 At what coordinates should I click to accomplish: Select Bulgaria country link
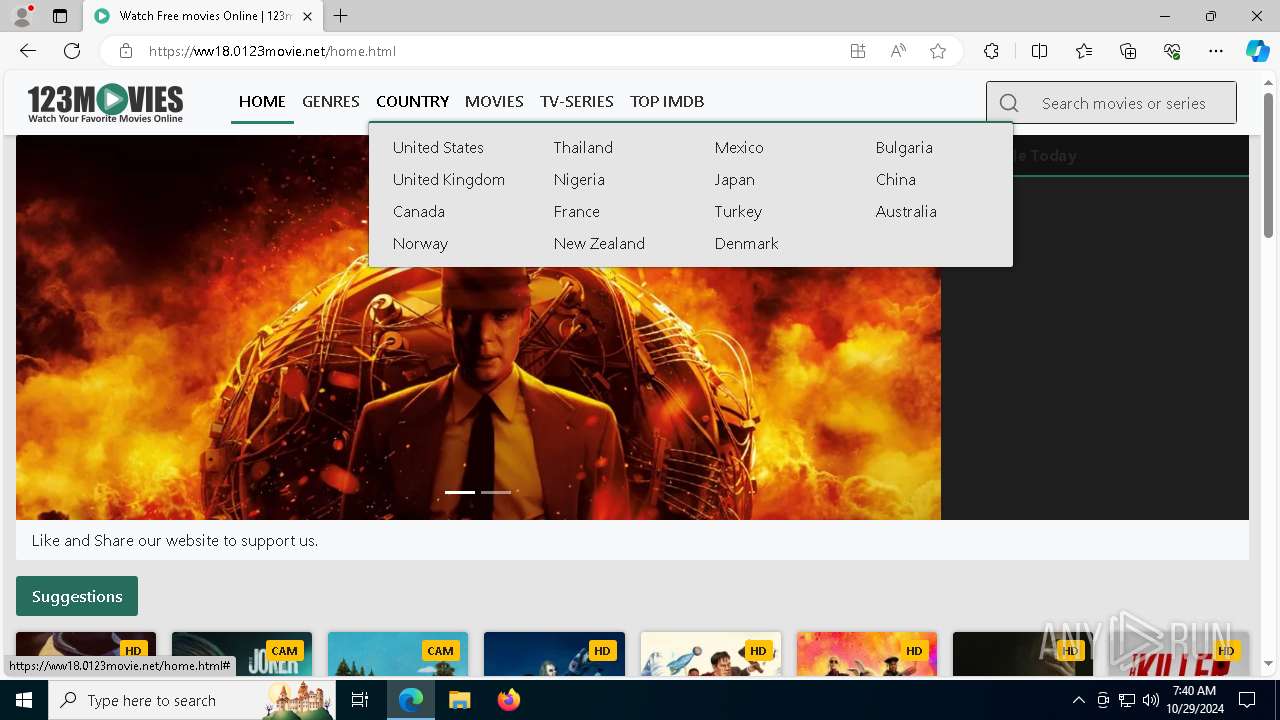(904, 147)
